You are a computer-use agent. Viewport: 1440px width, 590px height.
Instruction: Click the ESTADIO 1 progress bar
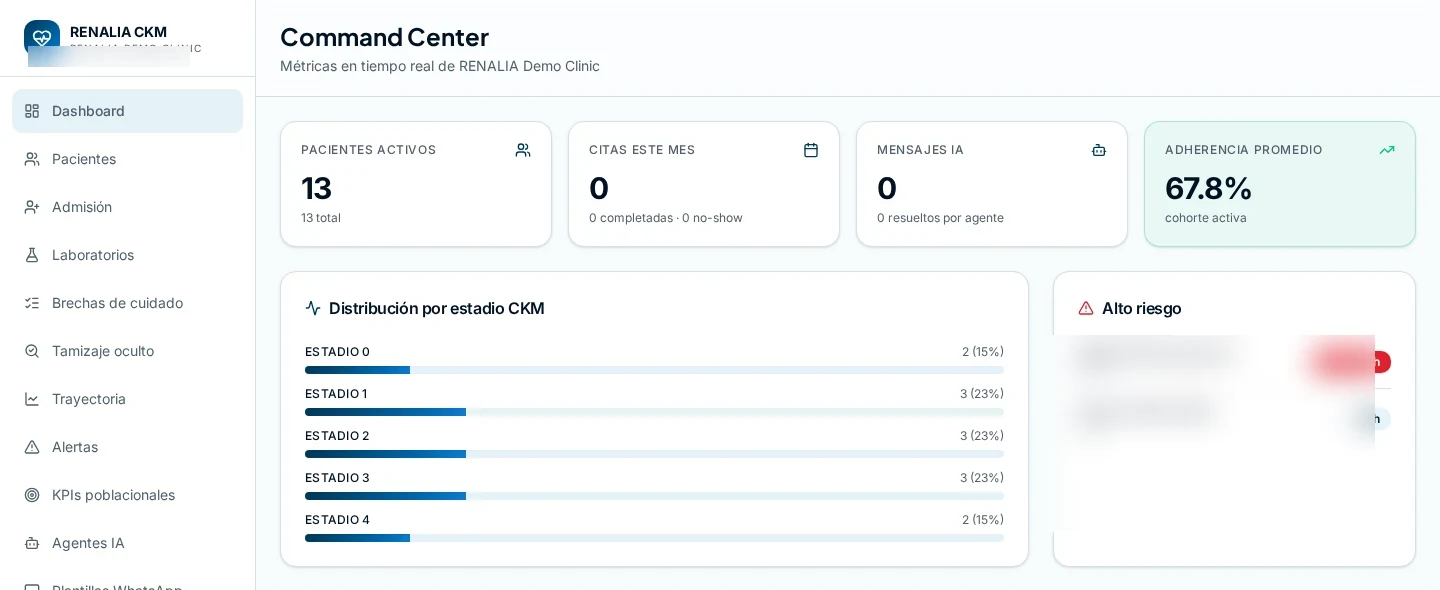tap(654, 412)
